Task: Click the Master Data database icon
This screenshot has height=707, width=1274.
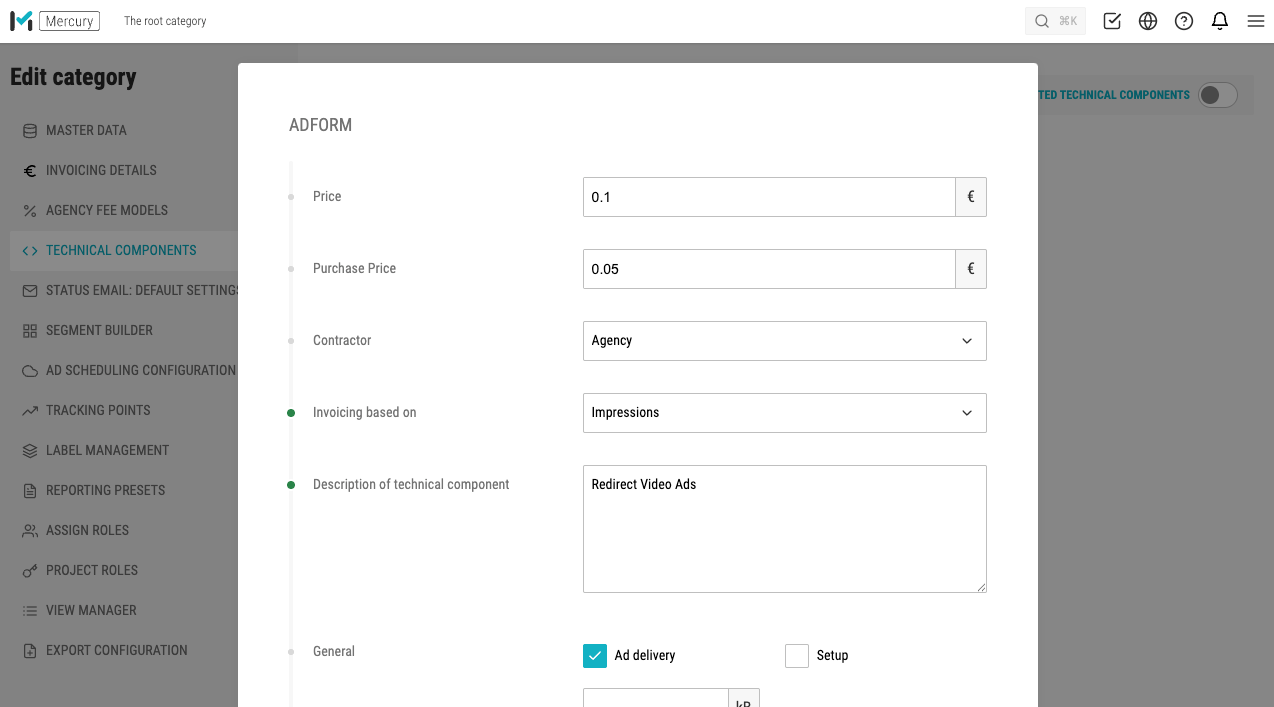Action: pos(30,130)
